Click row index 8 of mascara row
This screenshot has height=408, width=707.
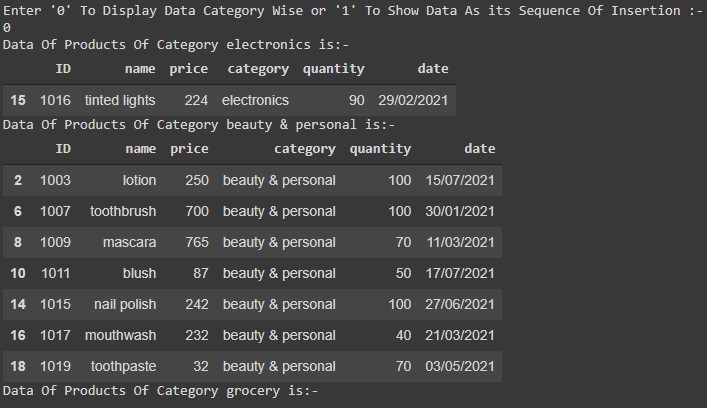(18, 243)
